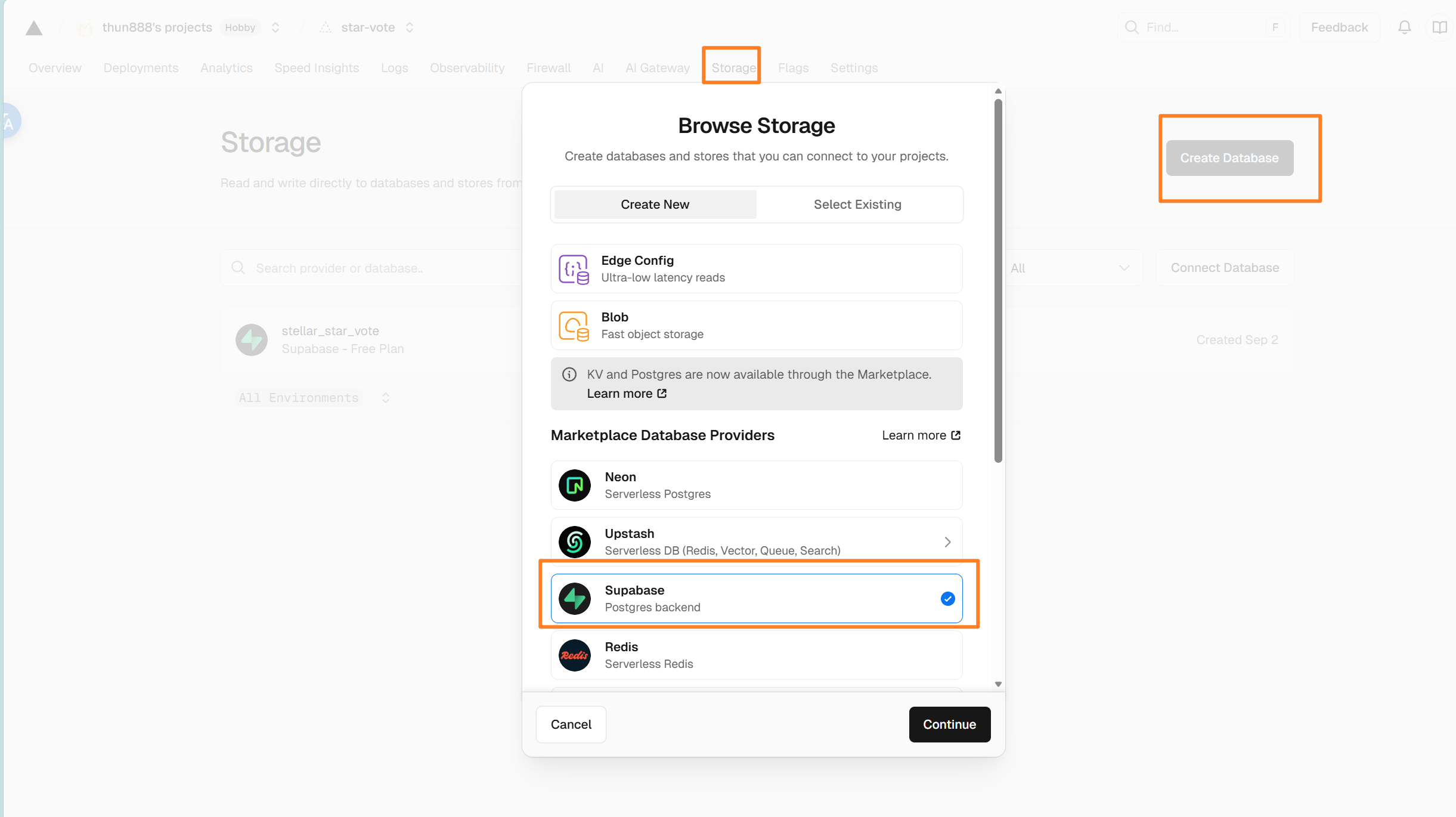This screenshot has height=817, width=1456.
Task: Open the Storage tab
Action: pyautogui.click(x=733, y=68)
